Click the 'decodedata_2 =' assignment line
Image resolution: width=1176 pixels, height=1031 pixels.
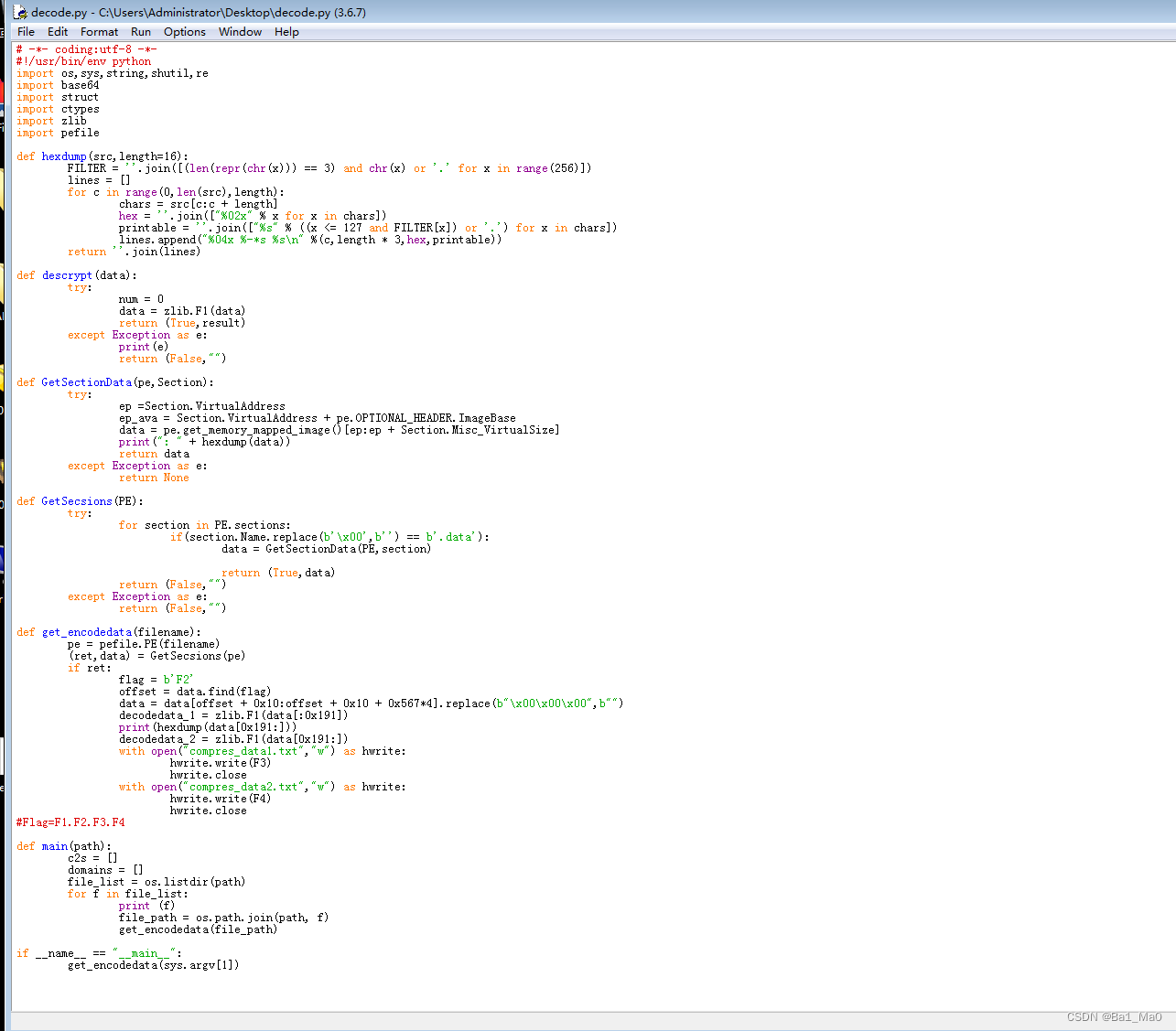(x=233, y=739)
